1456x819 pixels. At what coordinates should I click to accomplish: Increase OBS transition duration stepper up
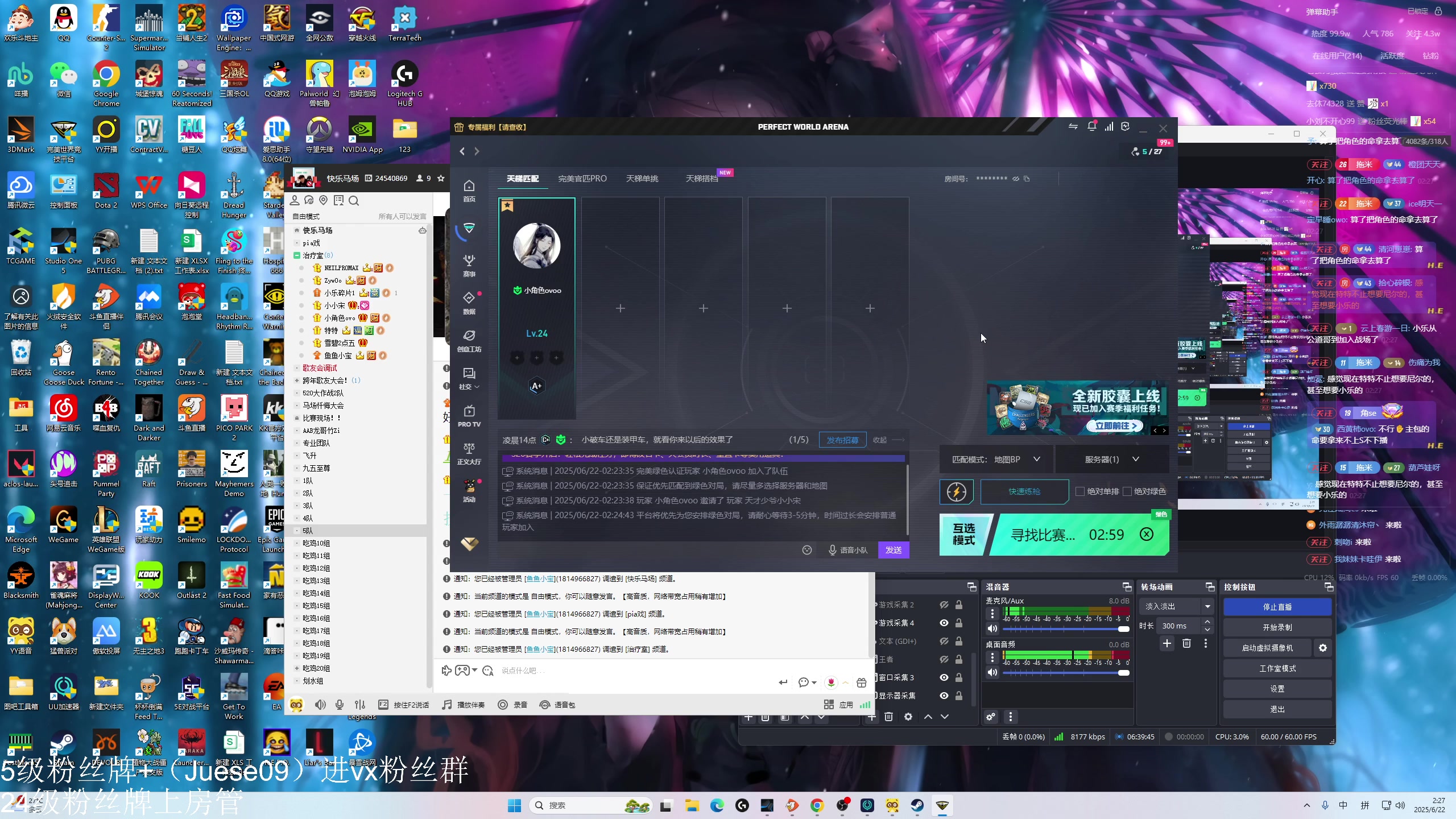pos(1207,622)
